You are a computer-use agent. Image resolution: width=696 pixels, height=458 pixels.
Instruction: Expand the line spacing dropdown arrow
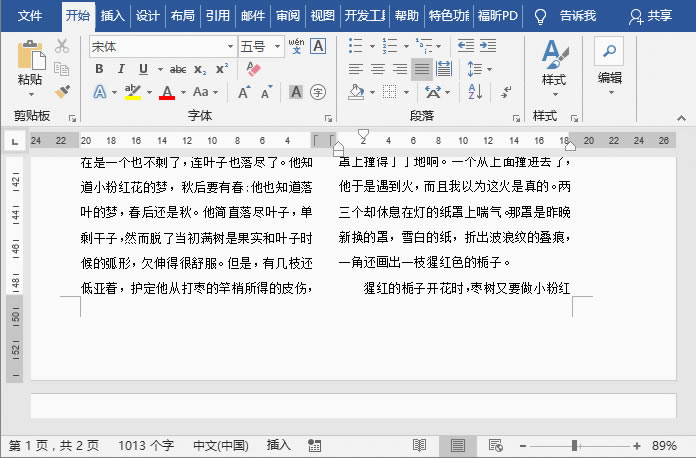point(490,69)
